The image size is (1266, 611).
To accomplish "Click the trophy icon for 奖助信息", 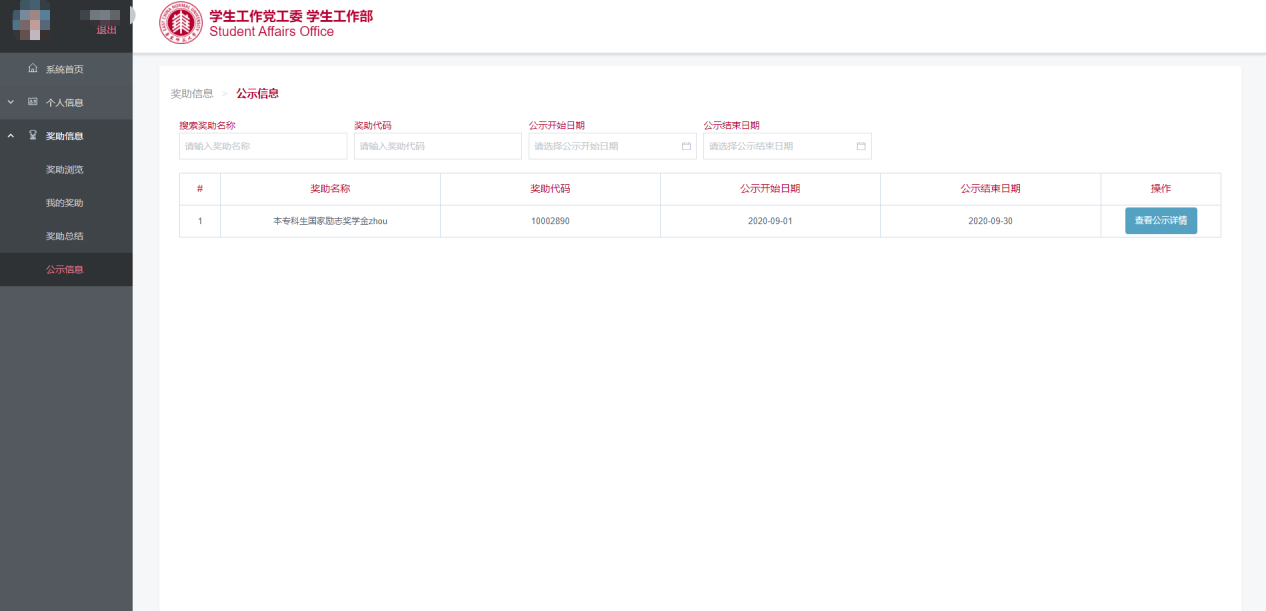I will (x=33, y=135).
